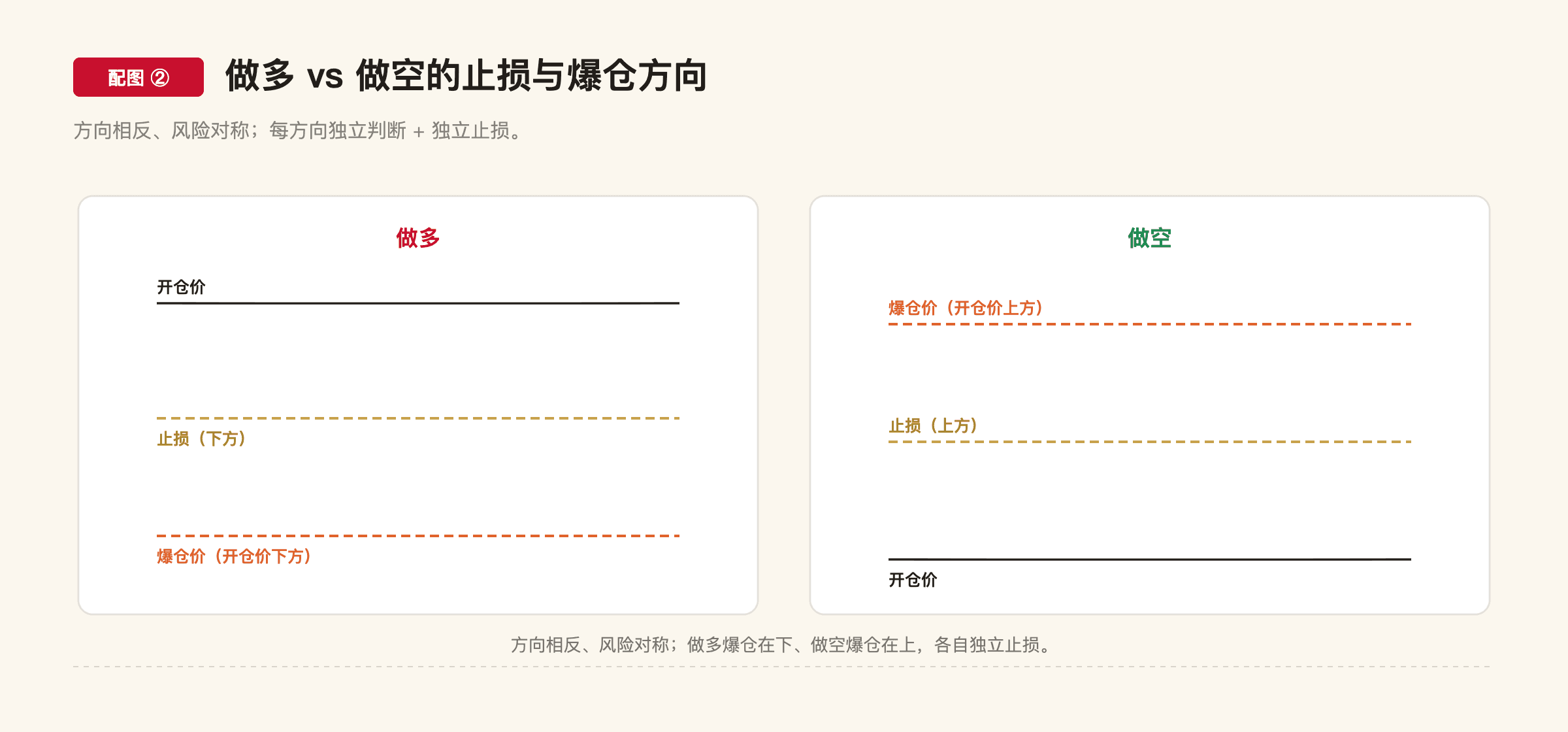Select the main title 做多 vs 做空的止损与爆仓方向
1568x732 pixels.
466,76
